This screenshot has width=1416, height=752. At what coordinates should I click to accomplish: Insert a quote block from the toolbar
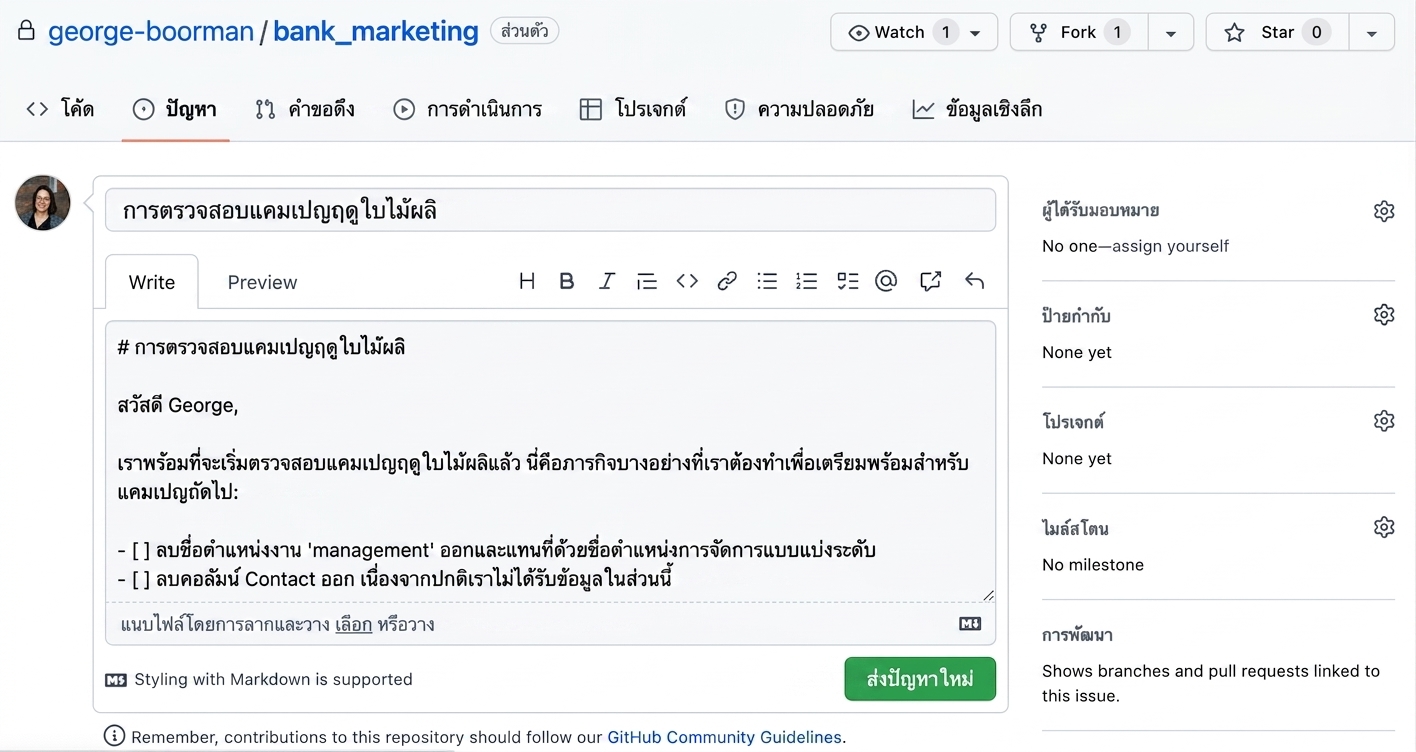click(647, 282)
